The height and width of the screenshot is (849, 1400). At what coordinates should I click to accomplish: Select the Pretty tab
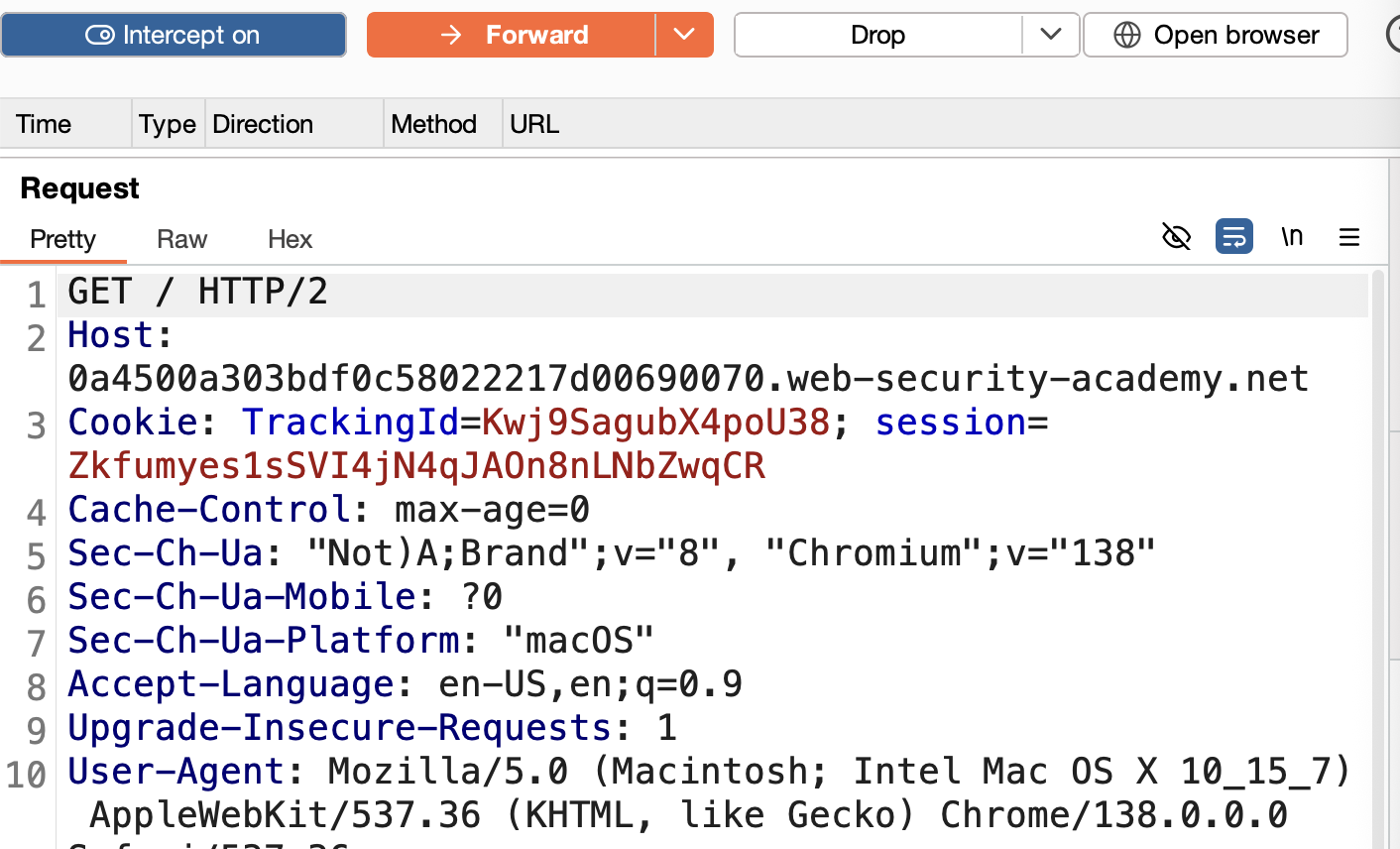pyautogui.click(x=63, y=239)
